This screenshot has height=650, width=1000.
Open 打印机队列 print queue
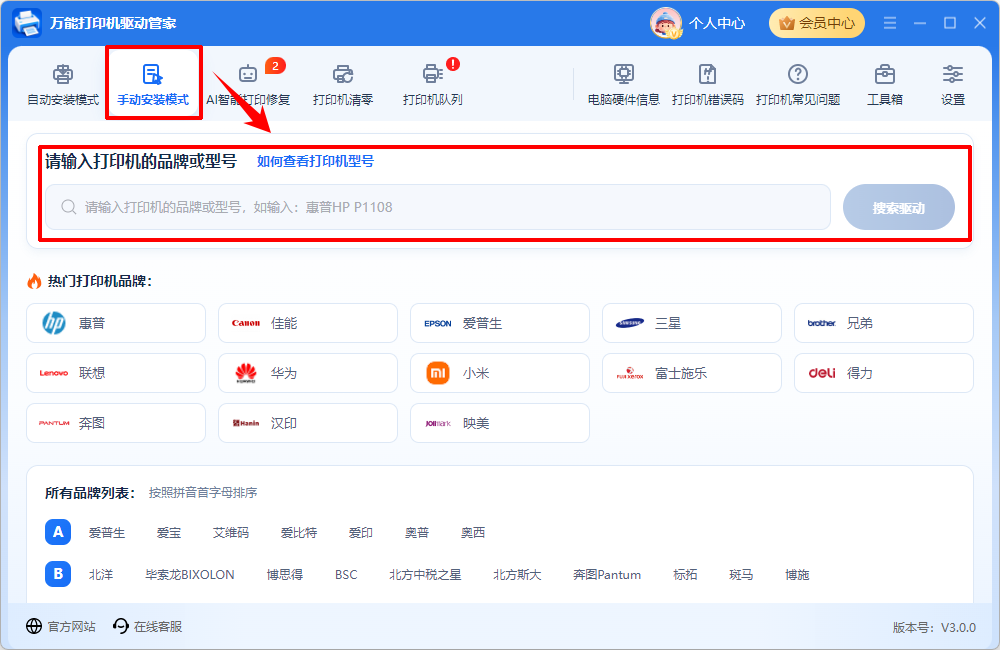pos(432,85)
